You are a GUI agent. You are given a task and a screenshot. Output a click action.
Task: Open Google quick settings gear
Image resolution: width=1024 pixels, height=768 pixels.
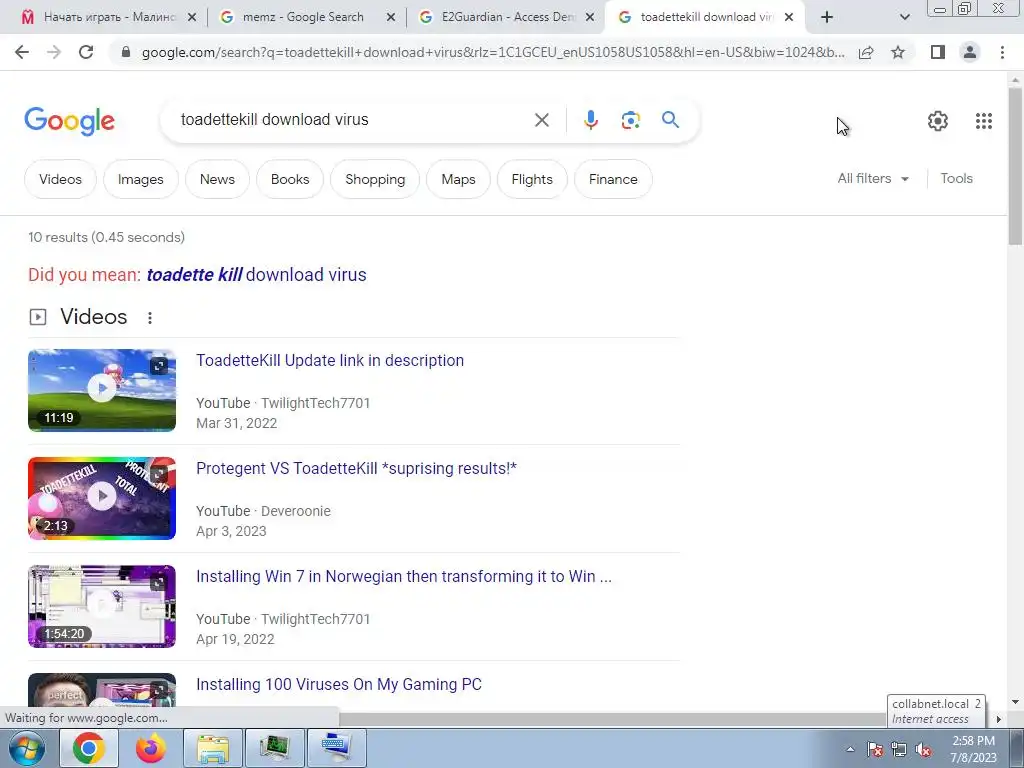pos(938,121)
